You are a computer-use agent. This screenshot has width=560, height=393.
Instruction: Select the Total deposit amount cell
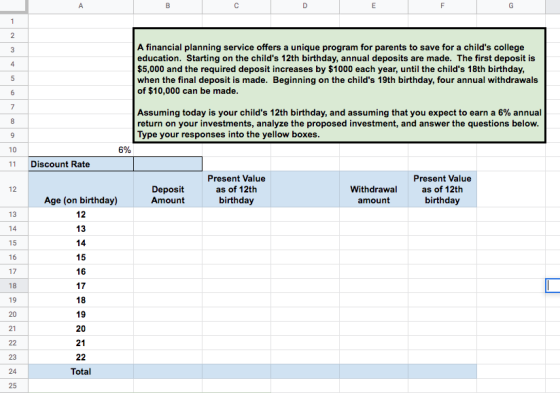[168, 372]
